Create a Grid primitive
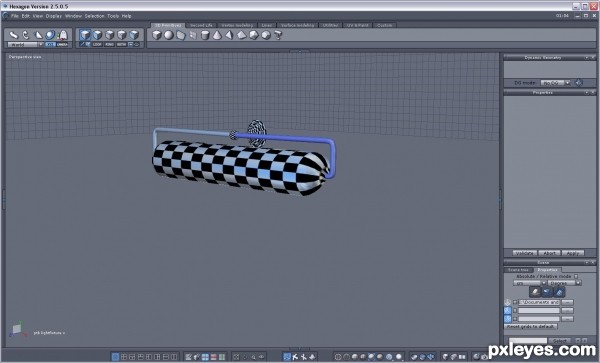Screen dimensions: 600x363 [193, 35]
